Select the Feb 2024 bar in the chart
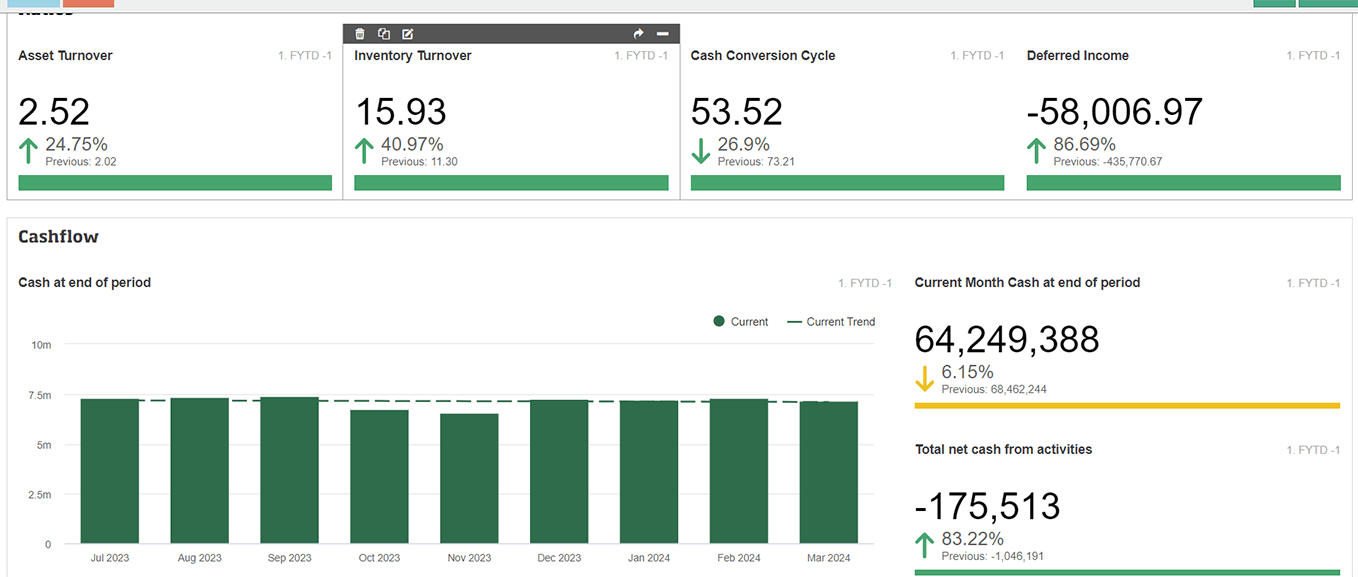Viewport: 1358px width, 577px height. 739,470
